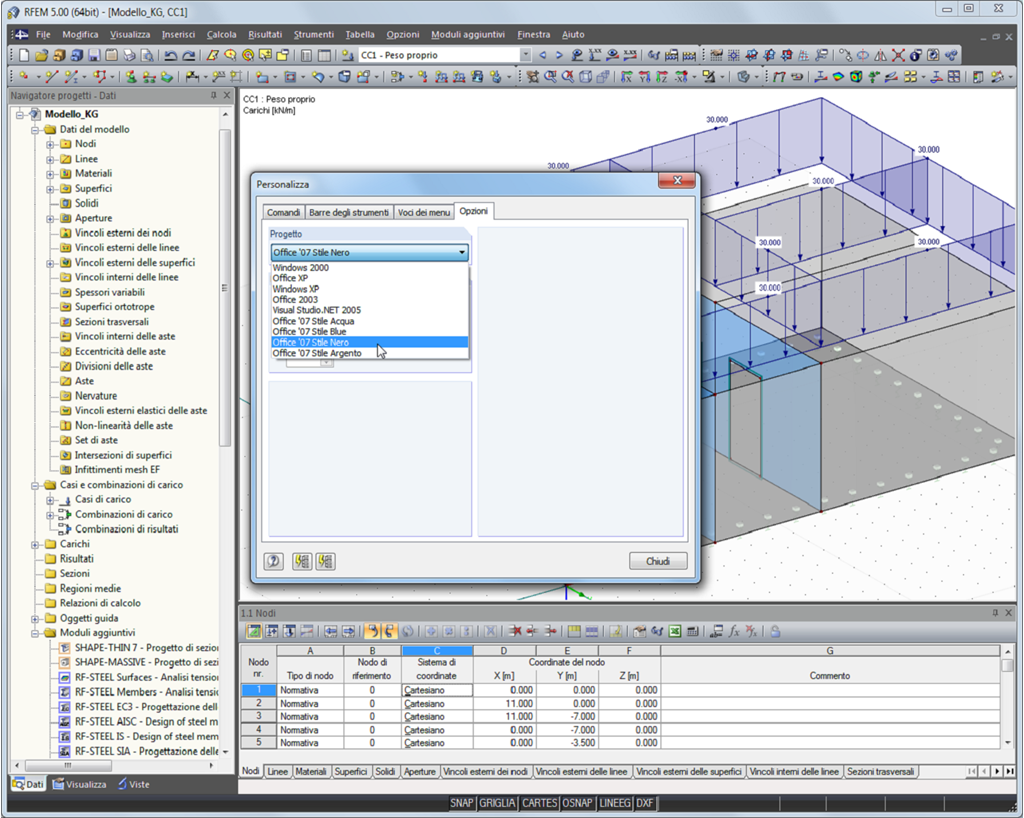1024x818 pixels.
Task: Click the Save floppy disk icon
Action: (x=94, y=55)
